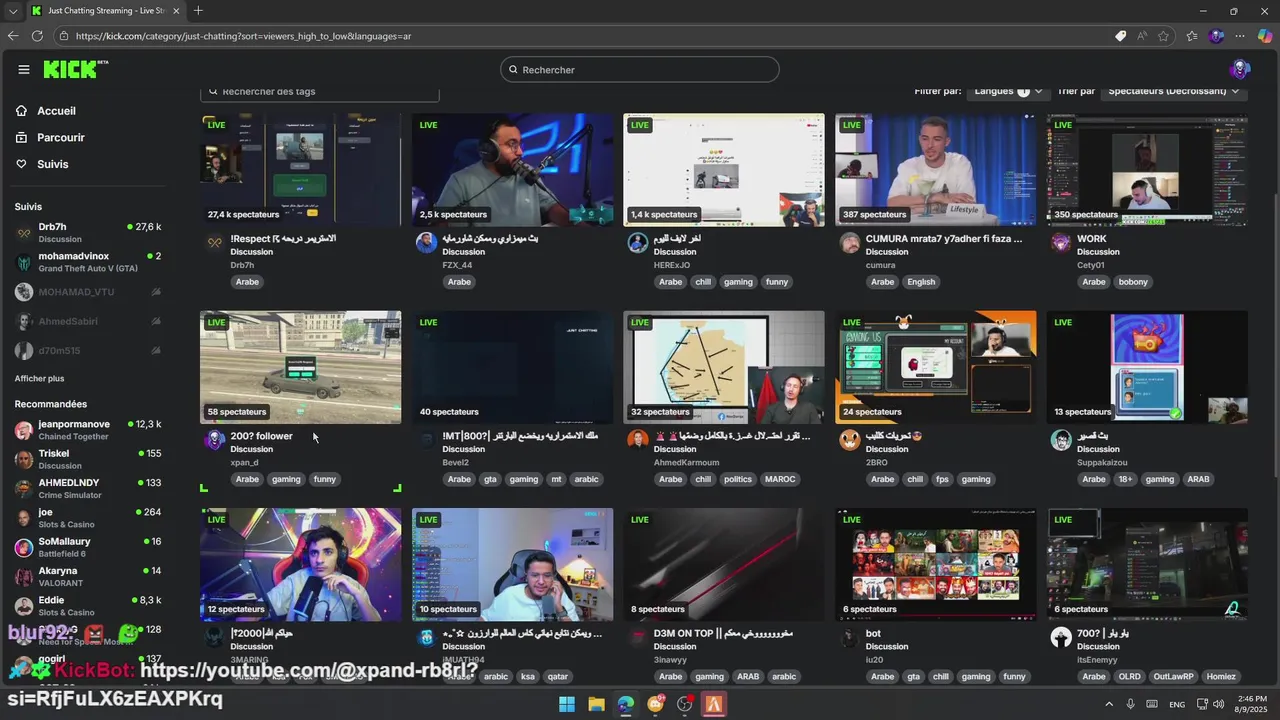Bookmark this page with the star icon
The width and height of the screenshot is (1280, 720).
pos(1164,36)
